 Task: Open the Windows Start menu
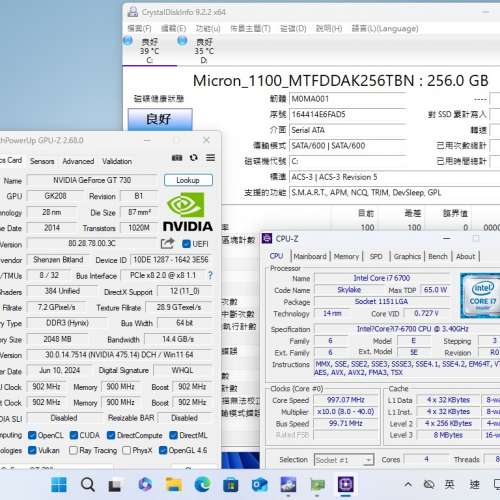pyautogui.click(x=59, y=484)
